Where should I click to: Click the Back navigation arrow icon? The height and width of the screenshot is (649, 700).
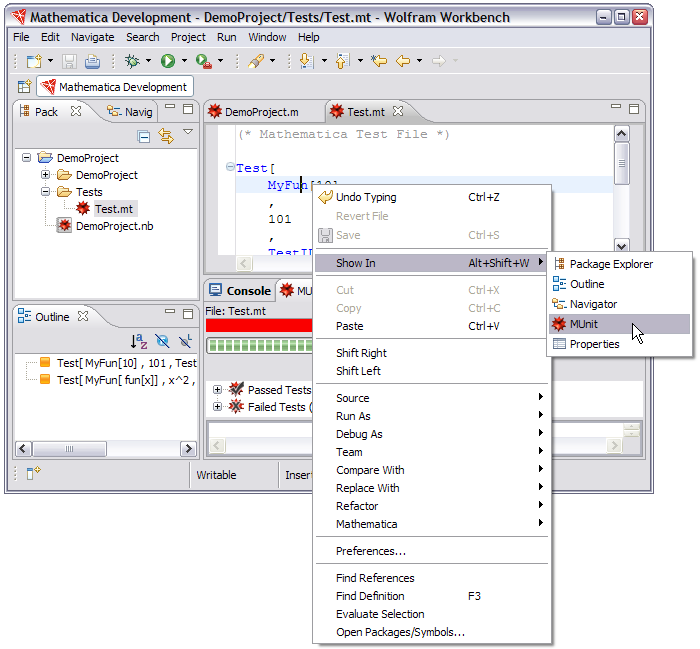(403, 60)
